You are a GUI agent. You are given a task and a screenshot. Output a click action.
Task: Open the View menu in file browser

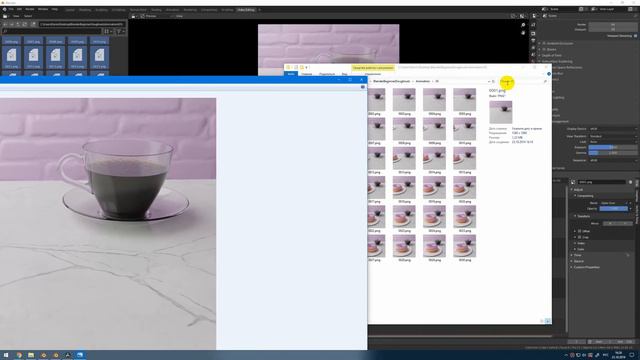[16, 16]
